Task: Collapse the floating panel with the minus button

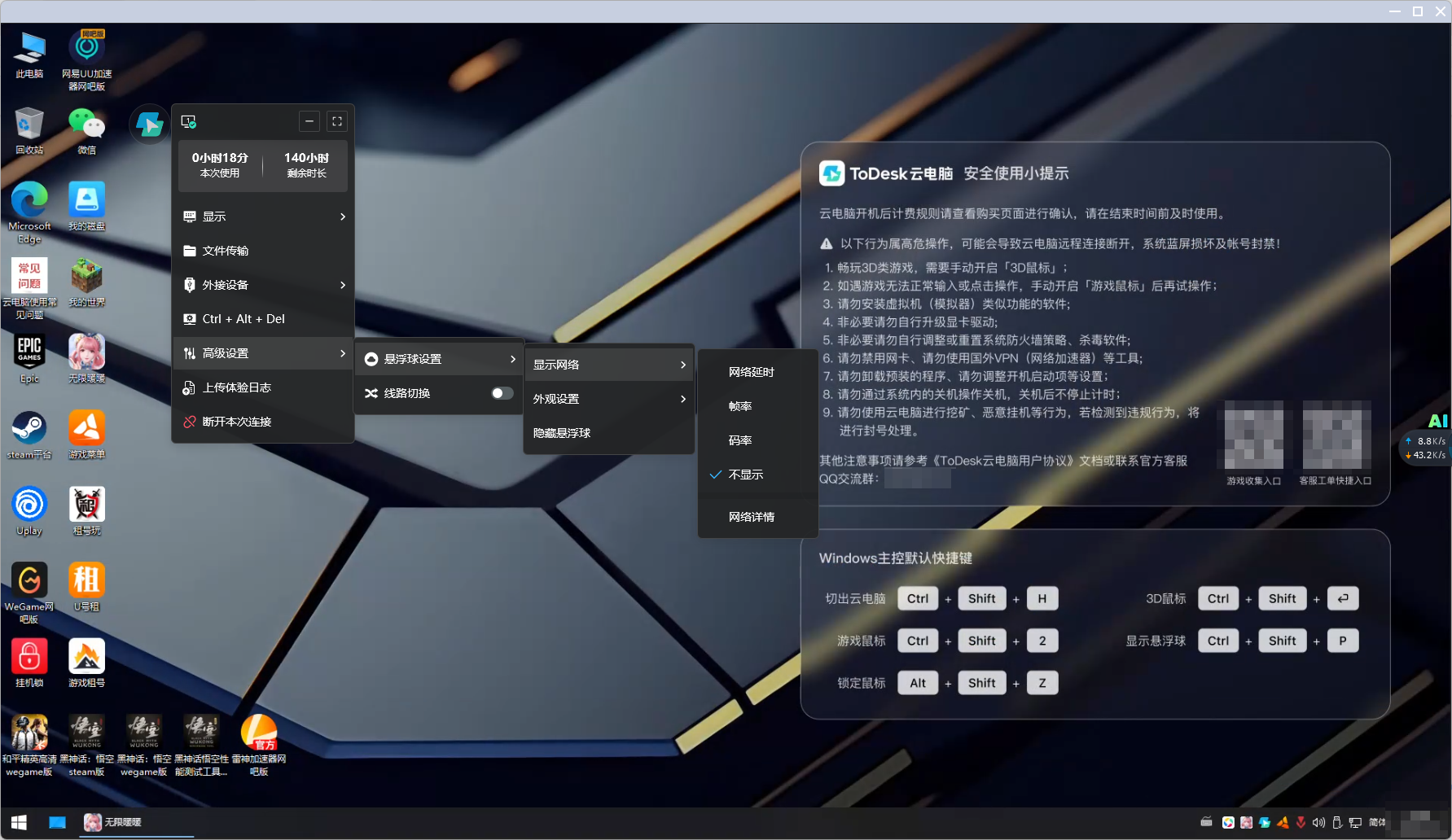Action: click(x=309, y=121)
